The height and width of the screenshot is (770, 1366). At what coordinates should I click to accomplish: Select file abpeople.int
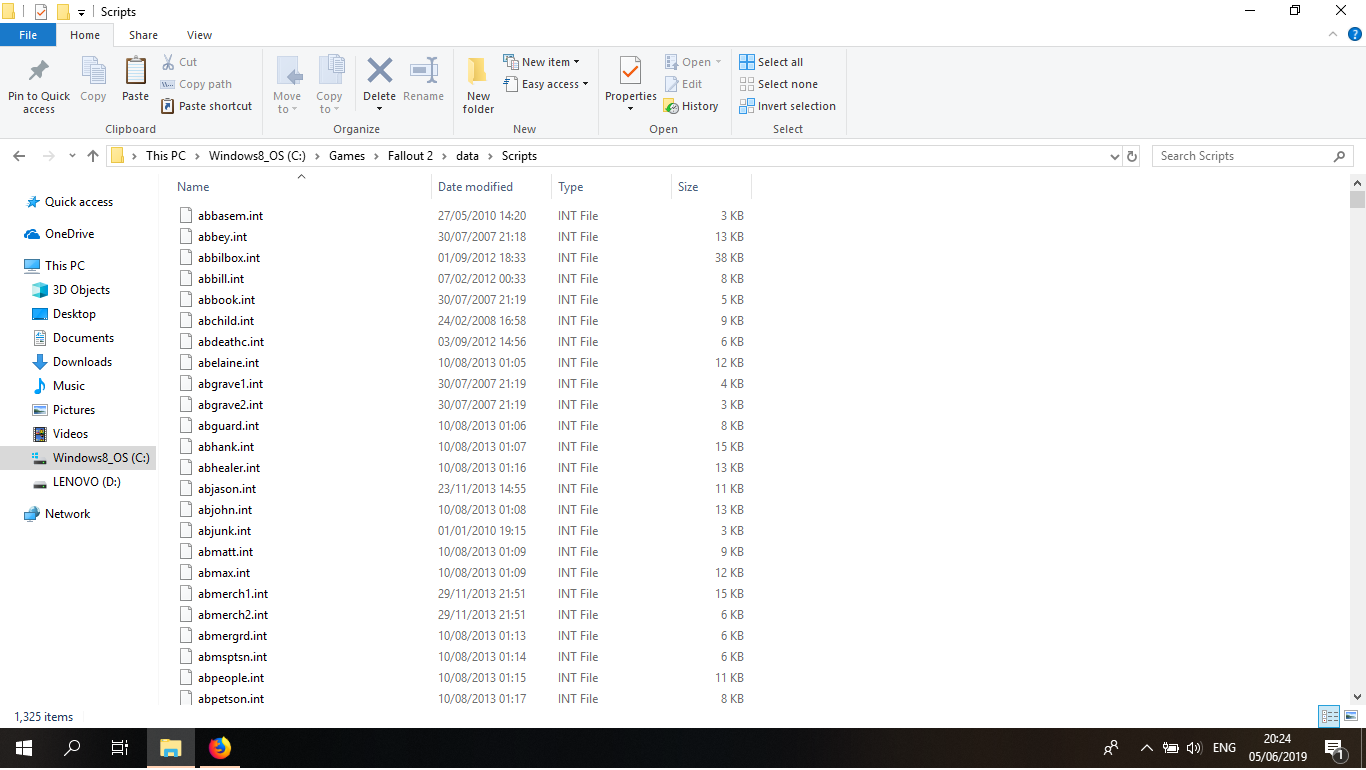(231, 678)
